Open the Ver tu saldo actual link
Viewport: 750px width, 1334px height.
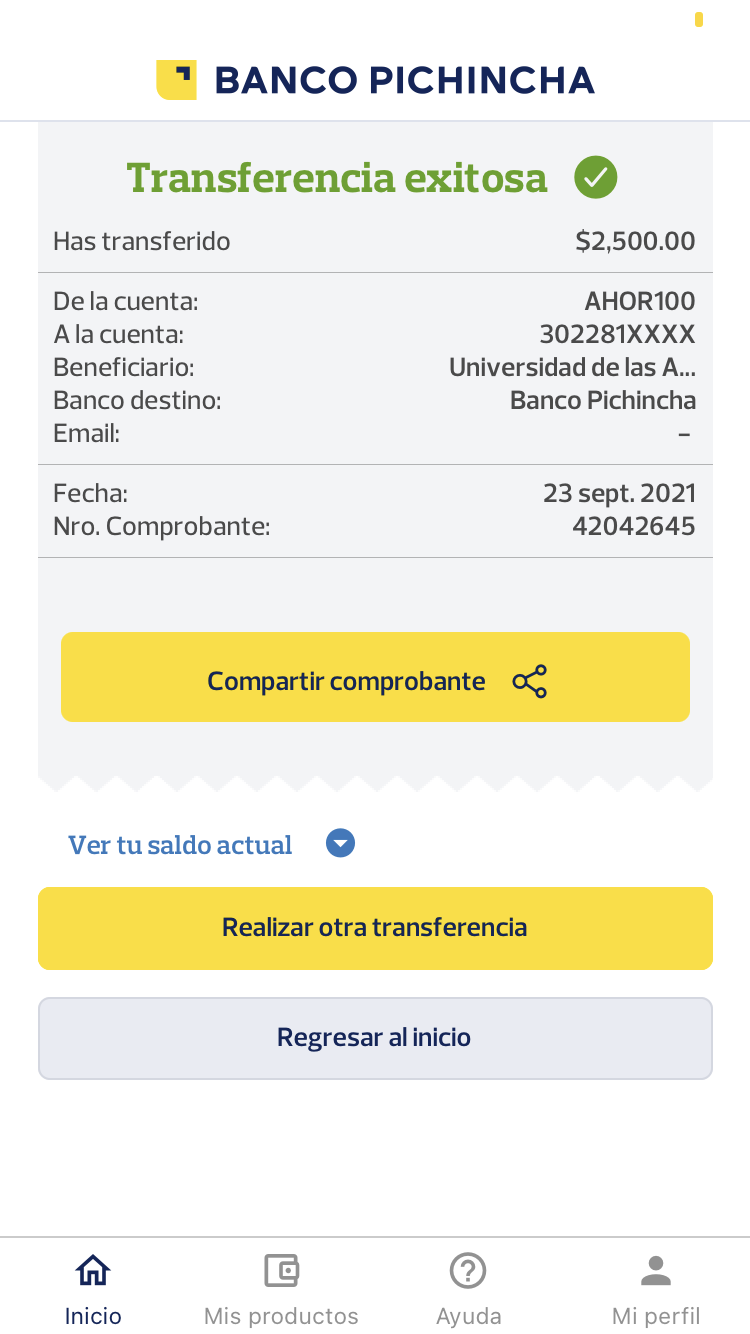180,845
